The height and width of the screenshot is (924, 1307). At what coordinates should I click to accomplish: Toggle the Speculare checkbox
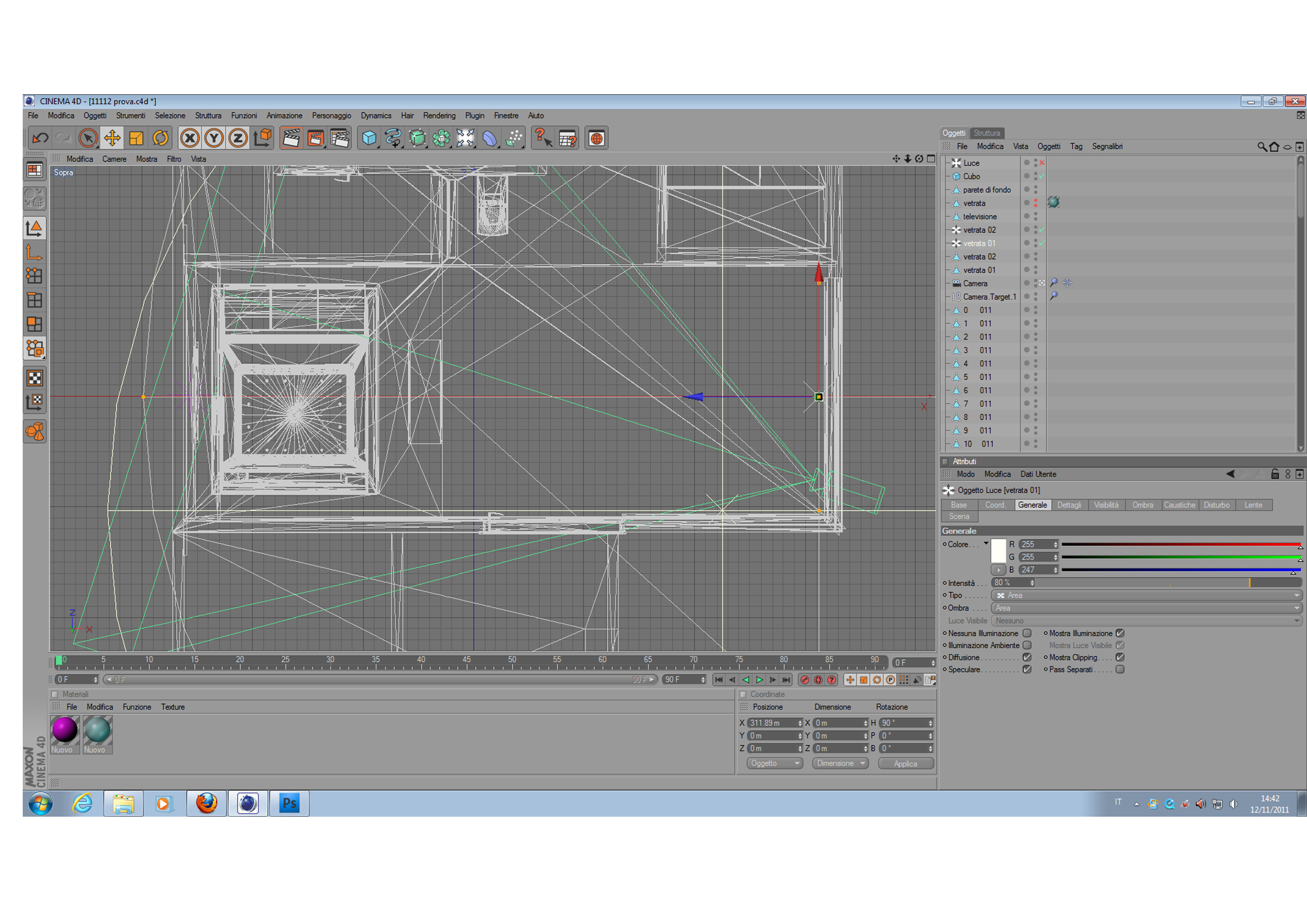coord(1027,670)
